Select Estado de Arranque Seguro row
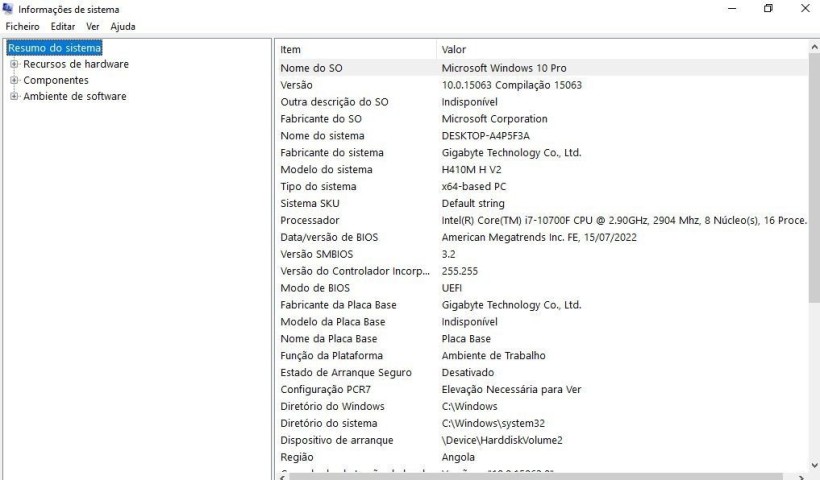Screen dimensions: 820x480 (542, 372)
